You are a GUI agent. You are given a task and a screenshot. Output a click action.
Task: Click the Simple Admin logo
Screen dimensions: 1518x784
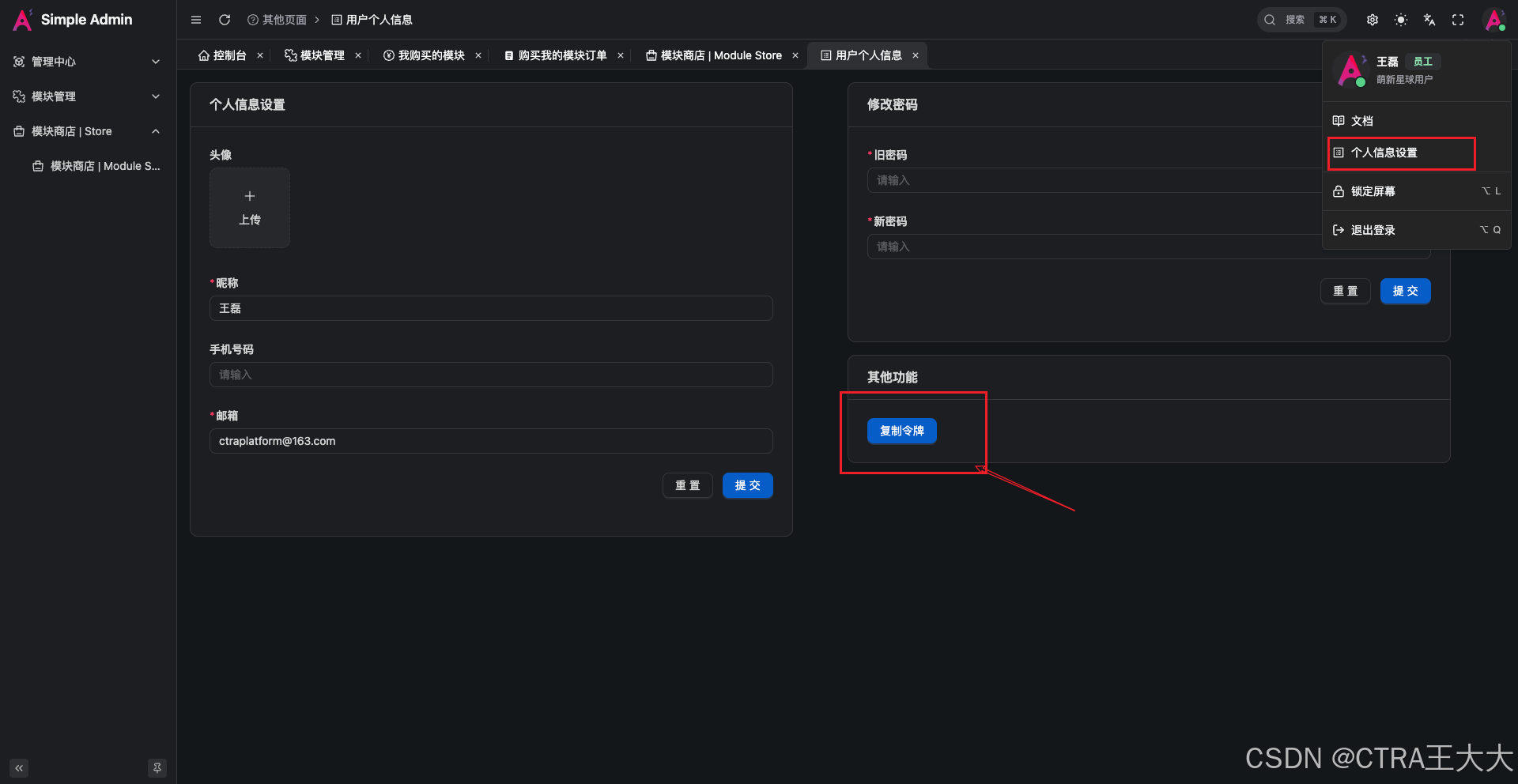73,20
